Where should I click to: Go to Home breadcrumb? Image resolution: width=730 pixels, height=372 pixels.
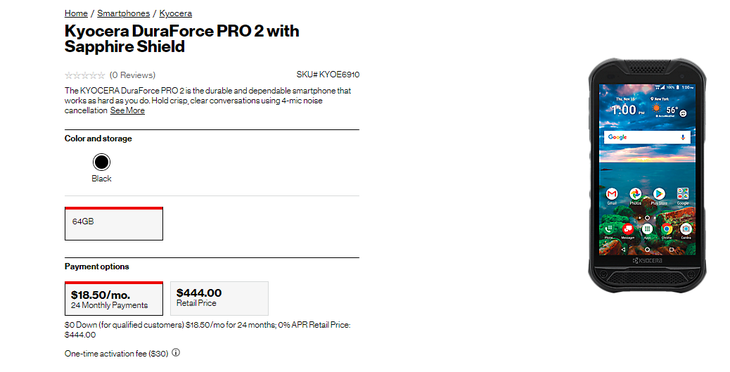[76, 14]
